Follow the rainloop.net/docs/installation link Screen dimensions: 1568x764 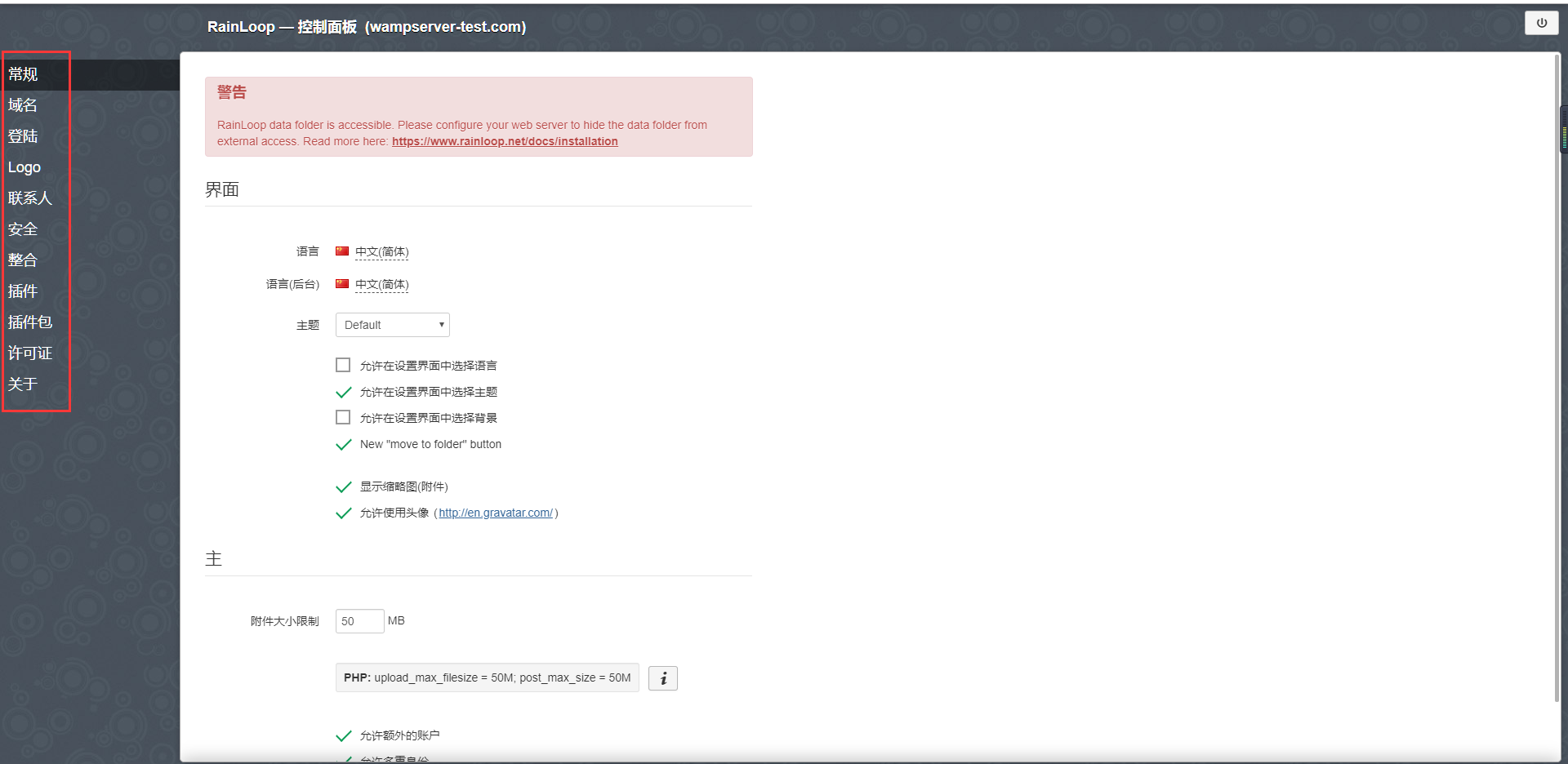[x=505, y=141]
